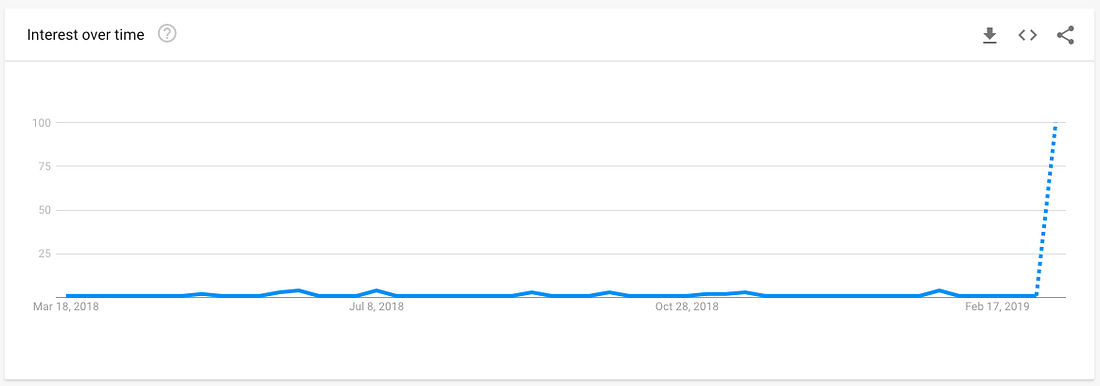Screen dimensions: 1100x386
Task: Click the small bump just before Feb 17, 2019
Action: tap(939, 291)
